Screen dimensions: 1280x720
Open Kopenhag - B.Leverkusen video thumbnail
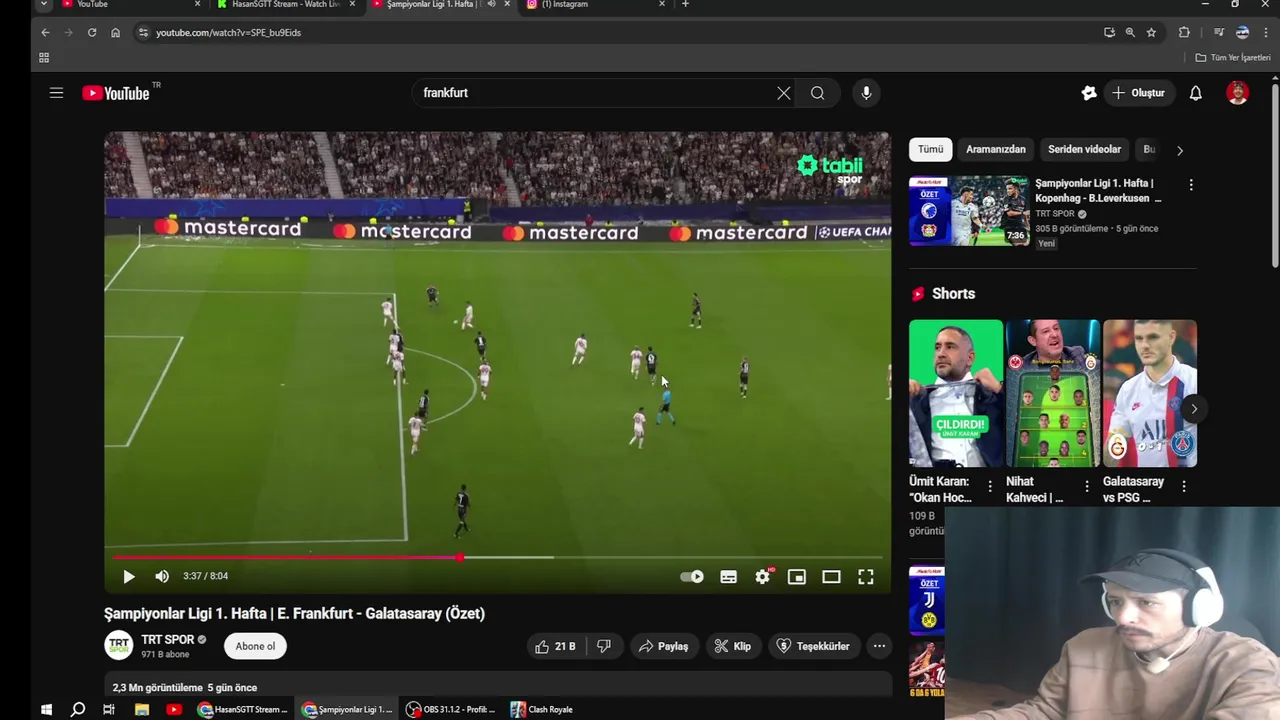pos(969,211)
